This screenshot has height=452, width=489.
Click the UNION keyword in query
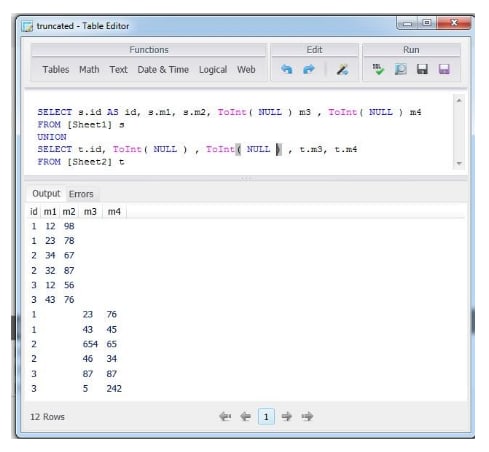[52, 137]
